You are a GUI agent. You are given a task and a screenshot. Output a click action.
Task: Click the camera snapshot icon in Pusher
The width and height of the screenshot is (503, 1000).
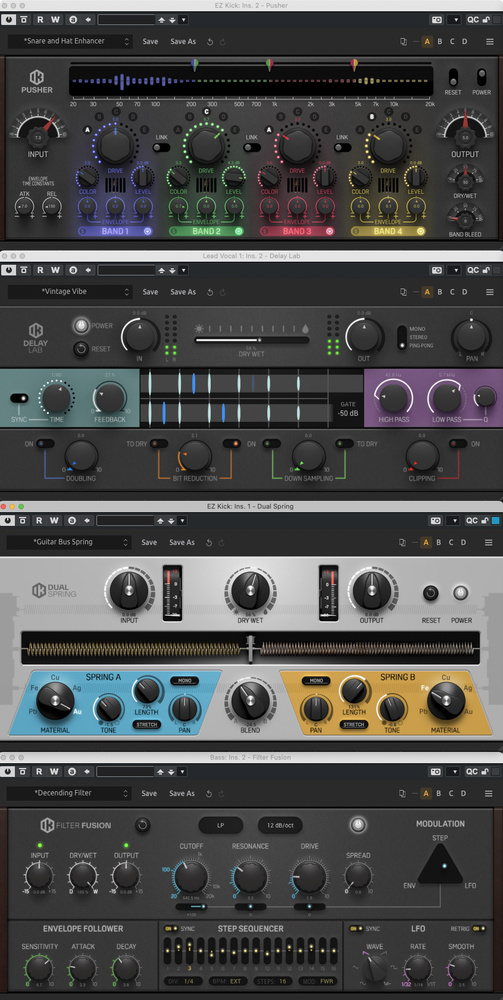coord(437,20)
